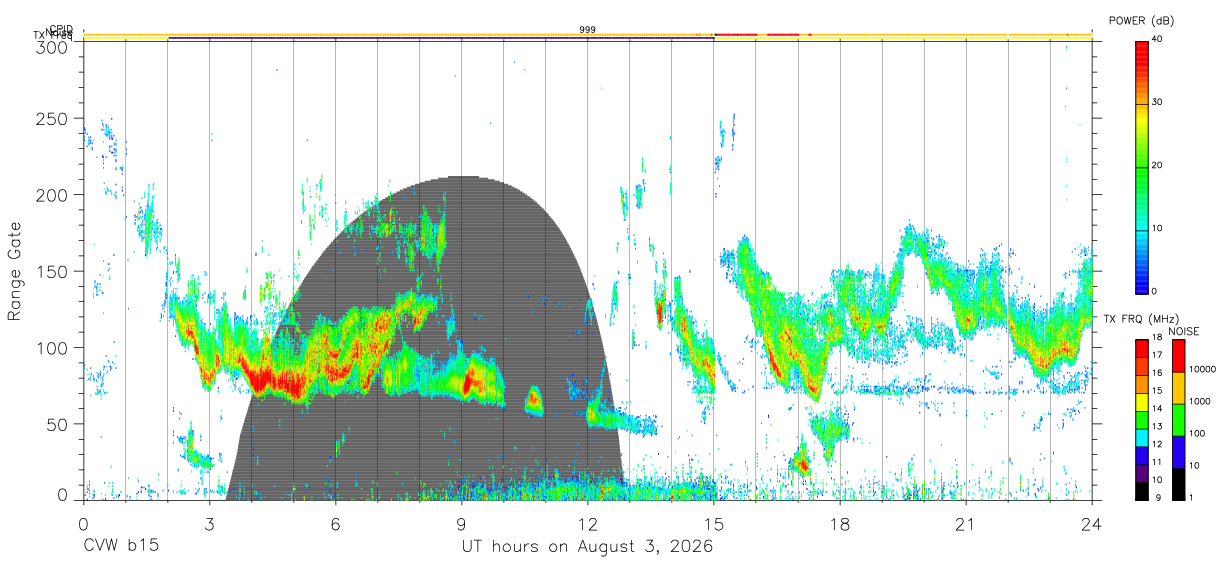Click the 20 tick on power colorbar
1228x567 pixels.
pos(1158,165)
